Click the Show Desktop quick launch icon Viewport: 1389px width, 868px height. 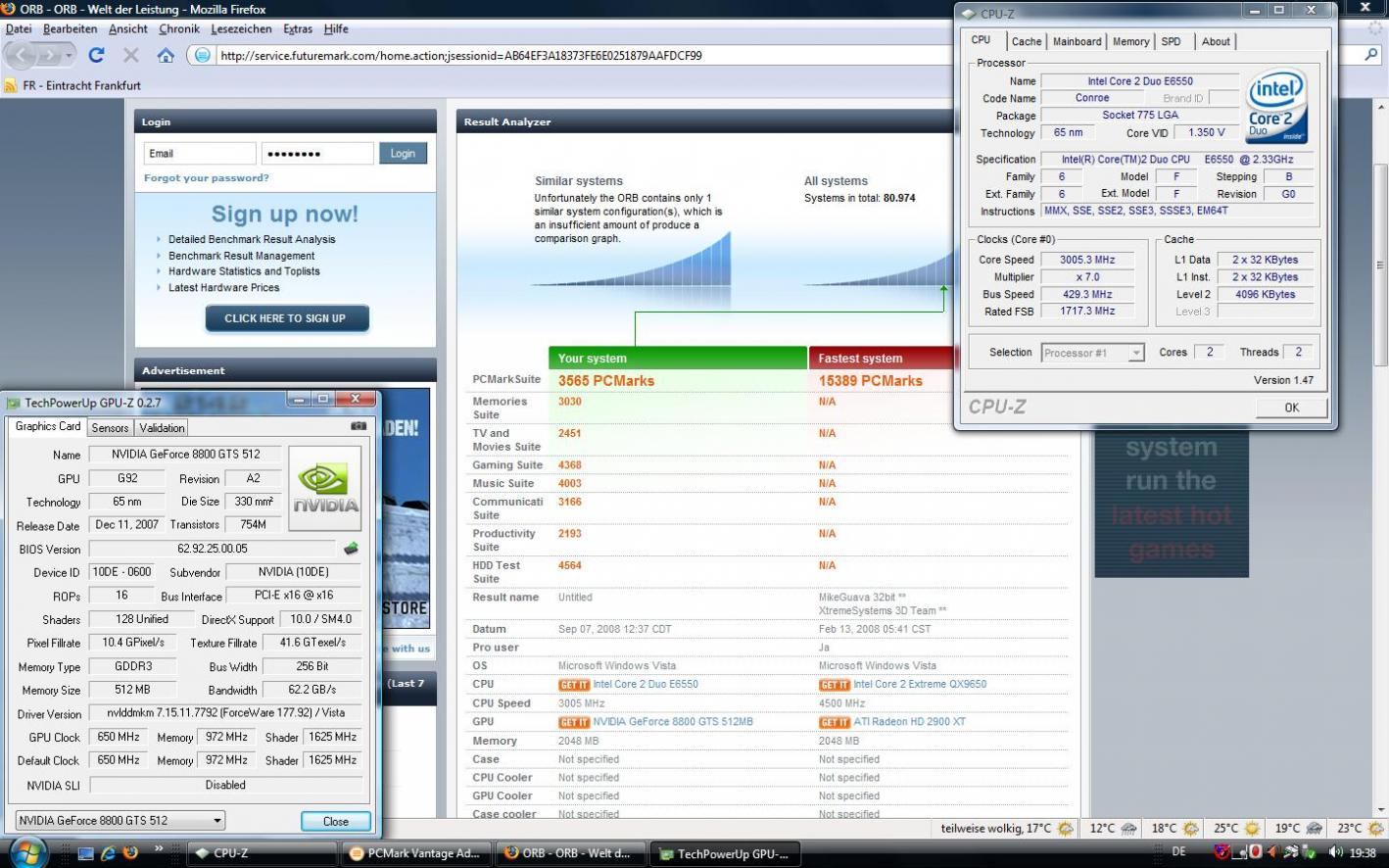(86, 853)
